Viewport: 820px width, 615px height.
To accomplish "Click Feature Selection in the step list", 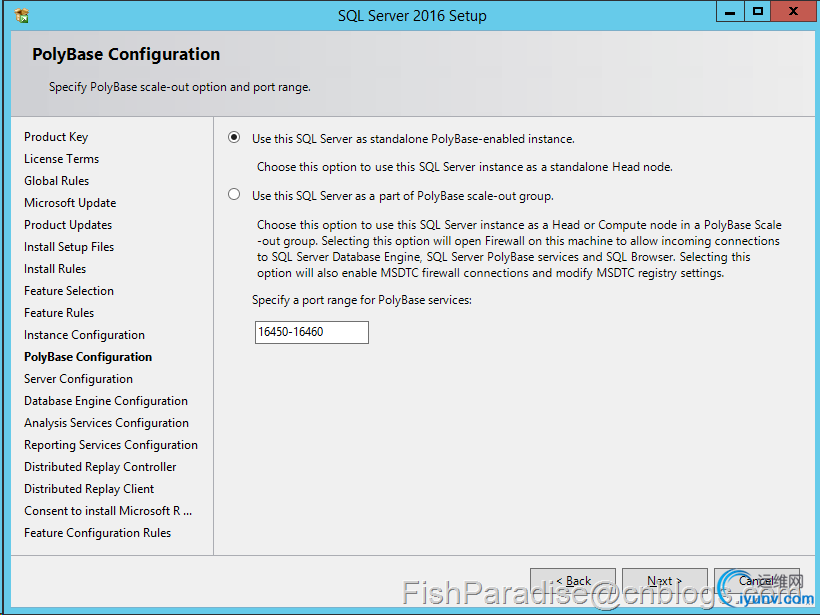I will (x=69, y=291).
